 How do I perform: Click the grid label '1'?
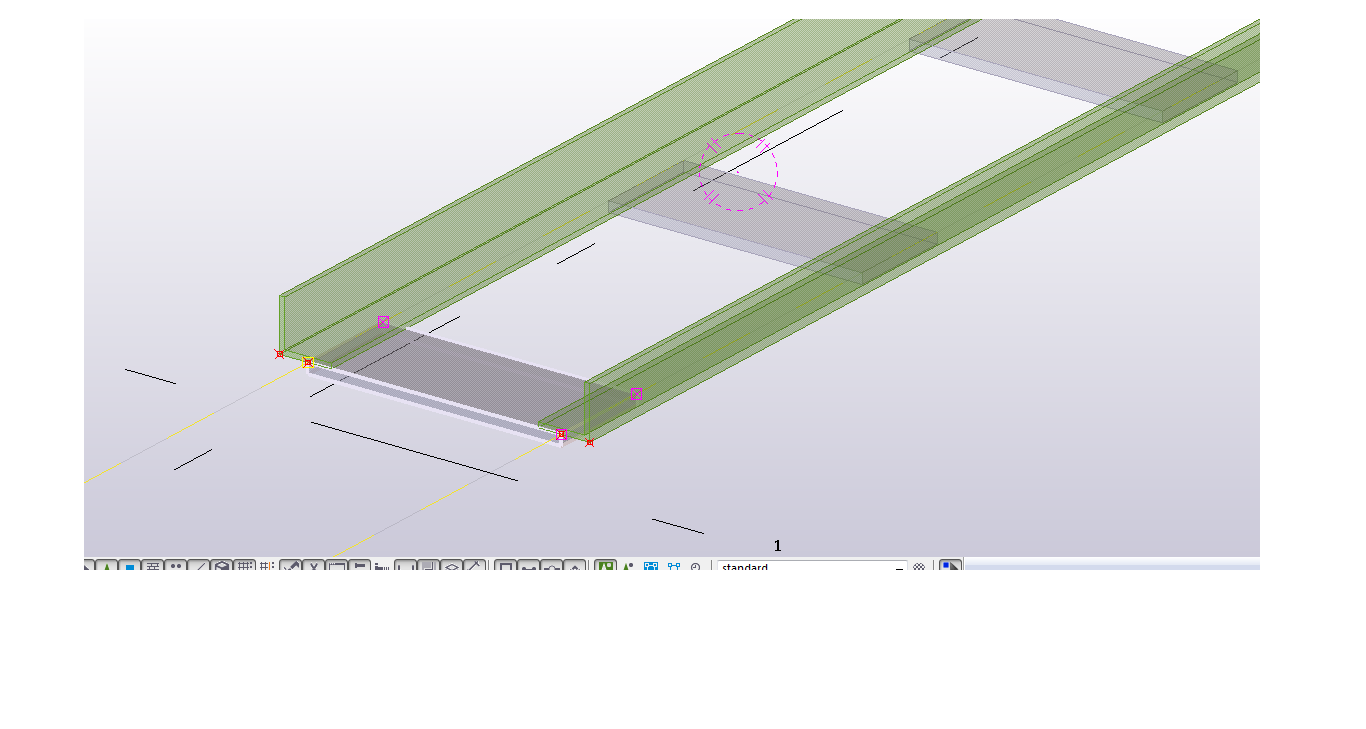(x=777, y=546)
